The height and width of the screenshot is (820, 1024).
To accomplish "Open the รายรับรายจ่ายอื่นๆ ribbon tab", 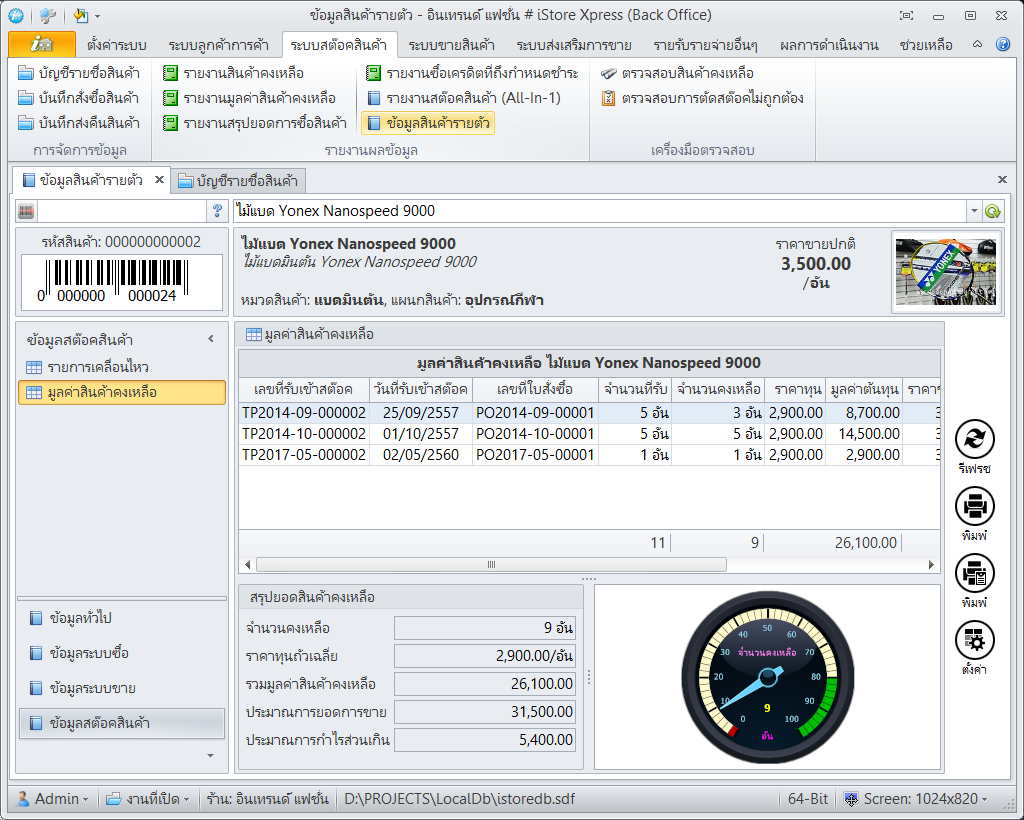I will pyautogui.click(x=705, y=45).
